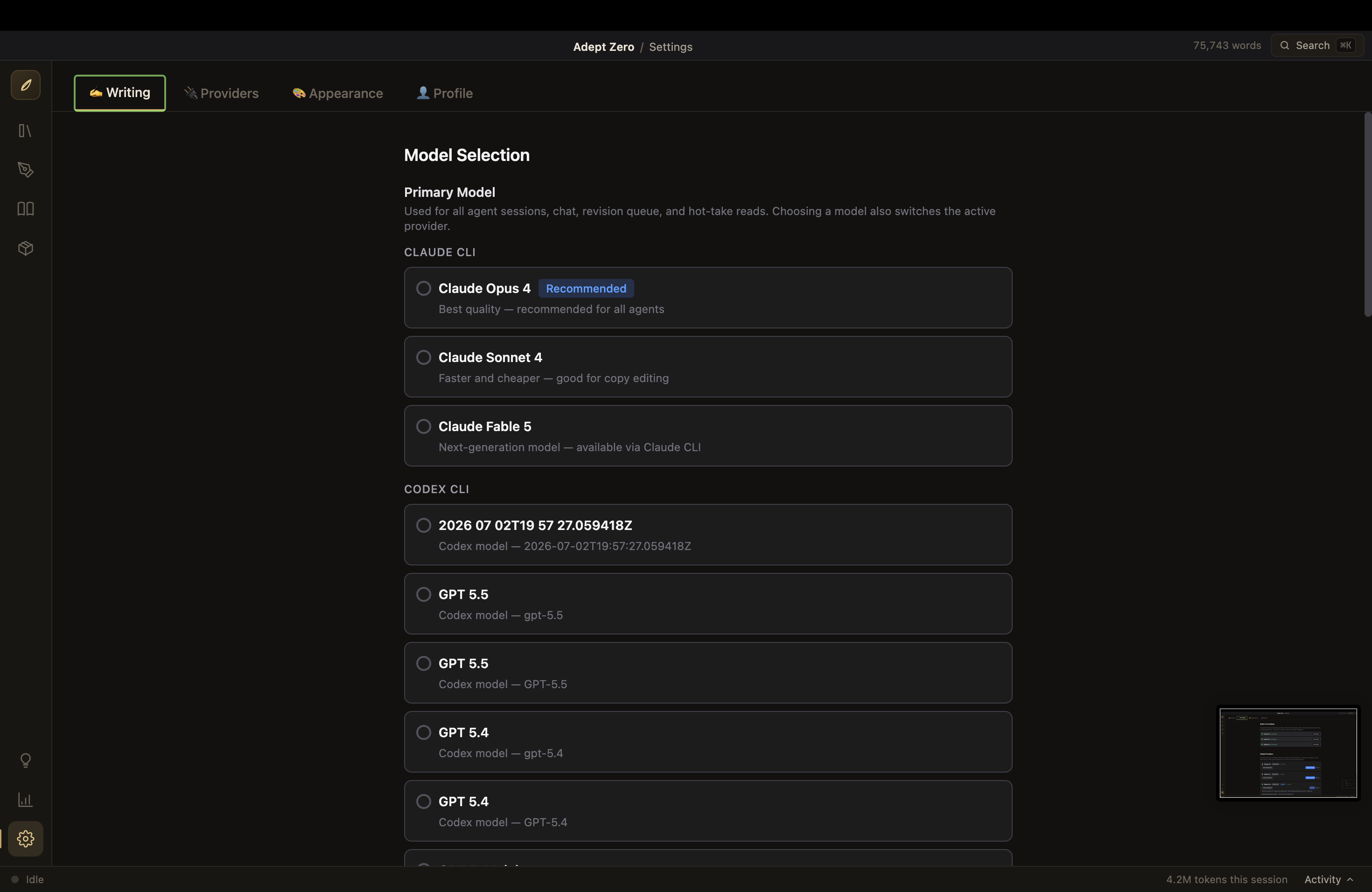Select GPT 5.5 with gpt-5.5 lowercase id
Image resolution: width=1372 pixels, height=892 pixels.
pyautogui.click(x=424, y=594)
